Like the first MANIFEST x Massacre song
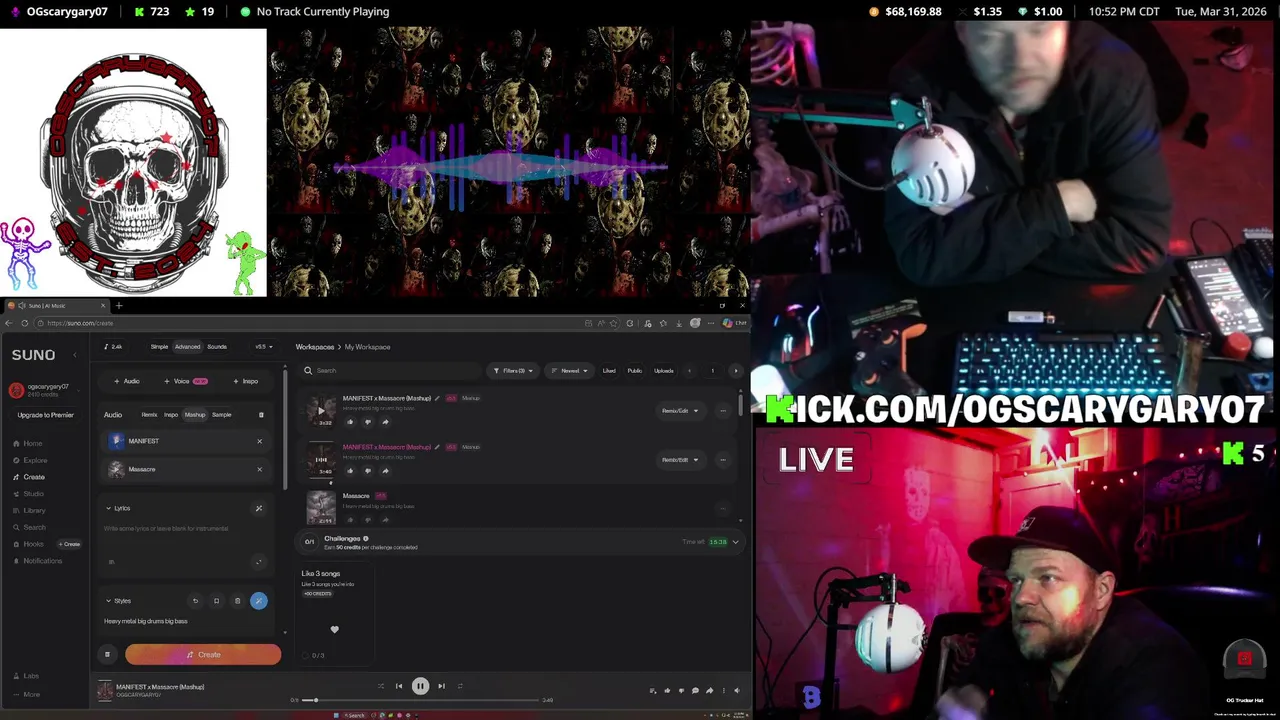This screenshot has height=720, width=1280. tap(349, 422)
